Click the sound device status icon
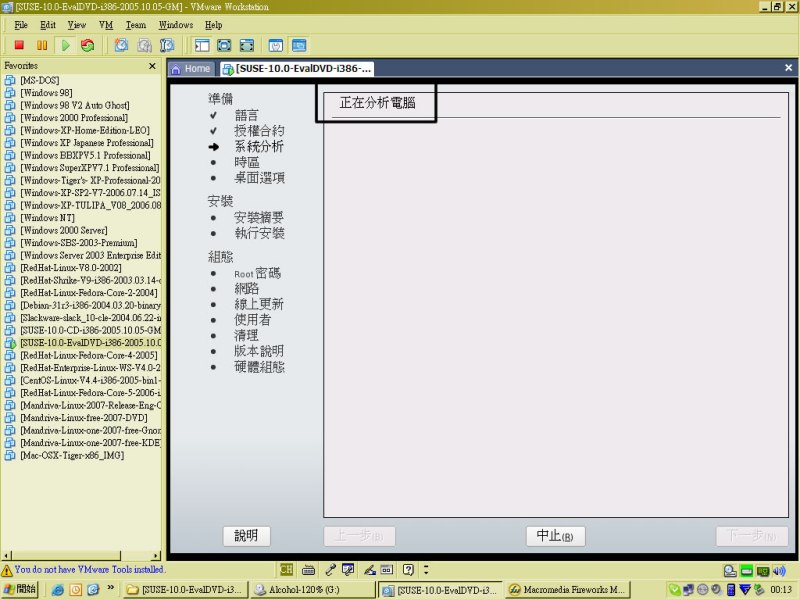 [x=780, y=571]
